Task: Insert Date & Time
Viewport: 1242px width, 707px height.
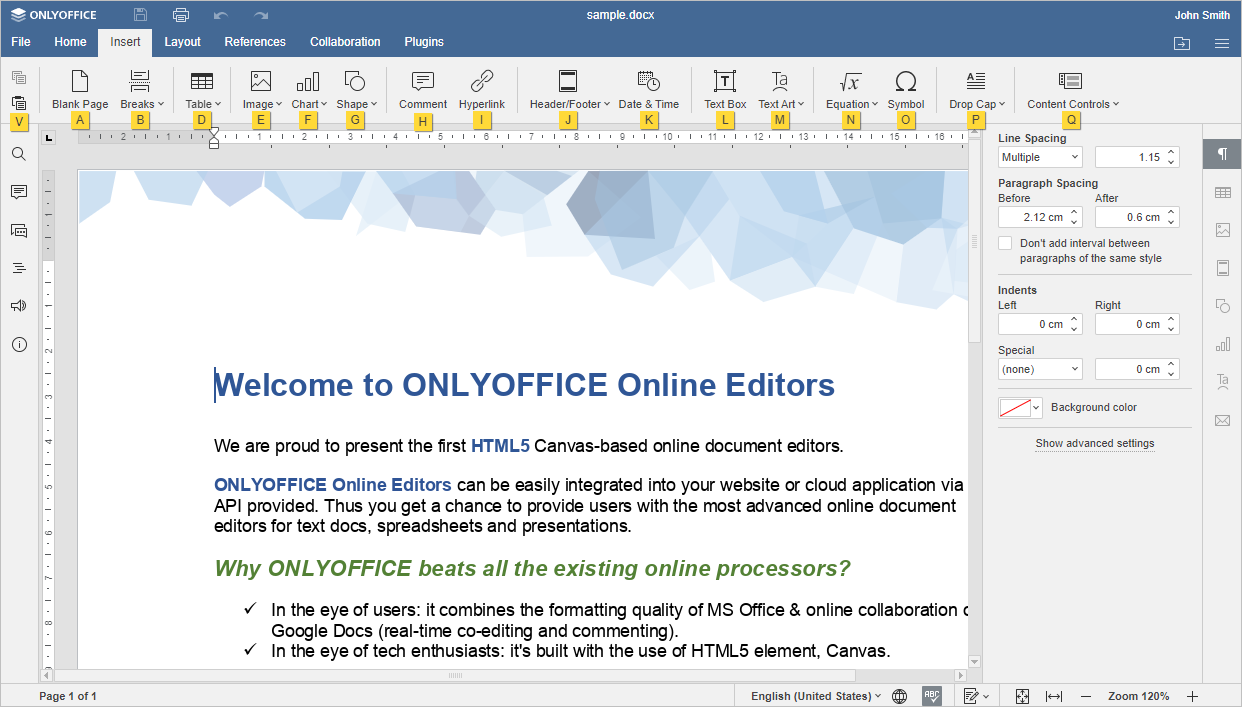Action: click(648, 90)
